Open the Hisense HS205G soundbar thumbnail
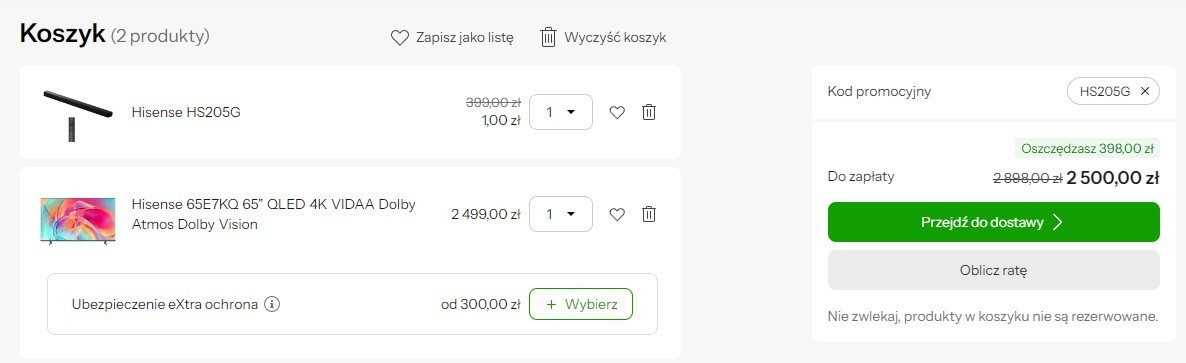Viewport: 1186px width, 363px height. (x=77, y=113)
